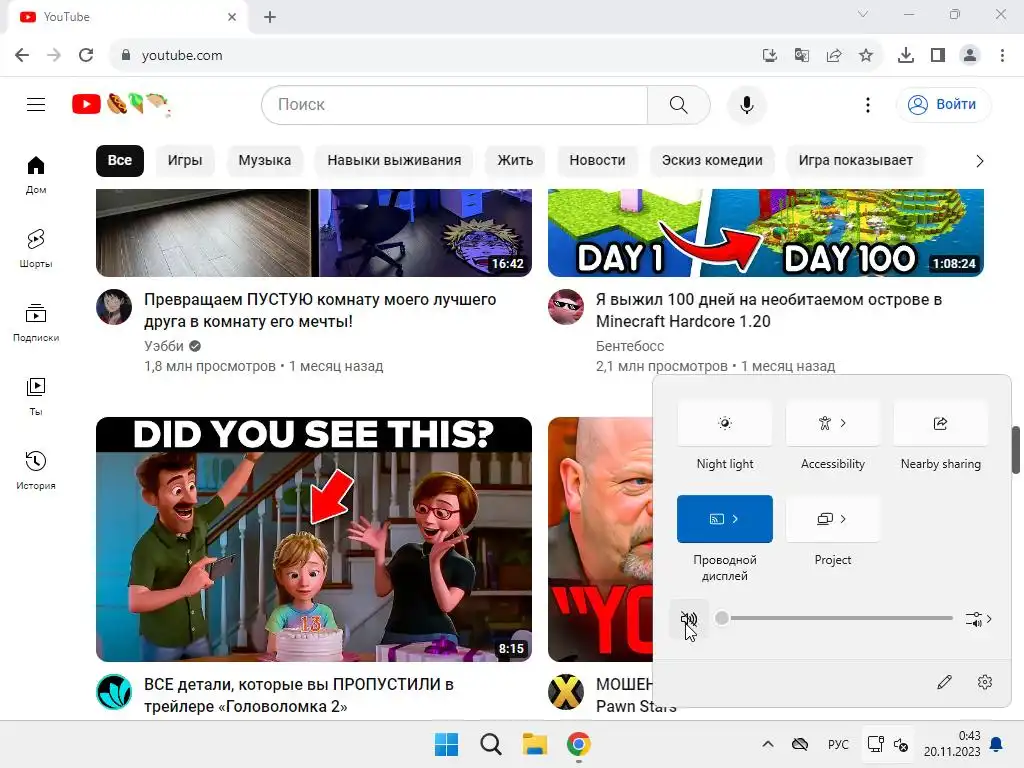
Task: Open Шорты in the sidebar
Action: coord(36,249)
